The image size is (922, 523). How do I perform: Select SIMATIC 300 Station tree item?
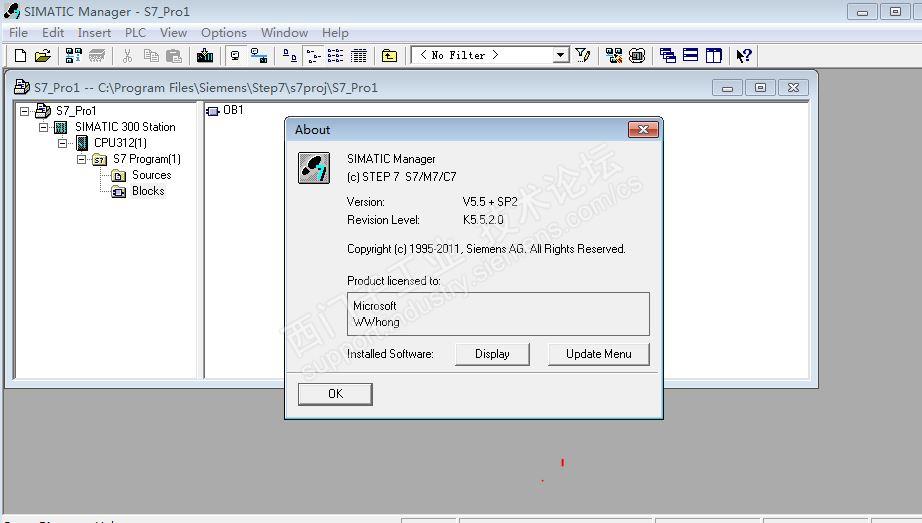pyautogui.click(x=125, y=126)
